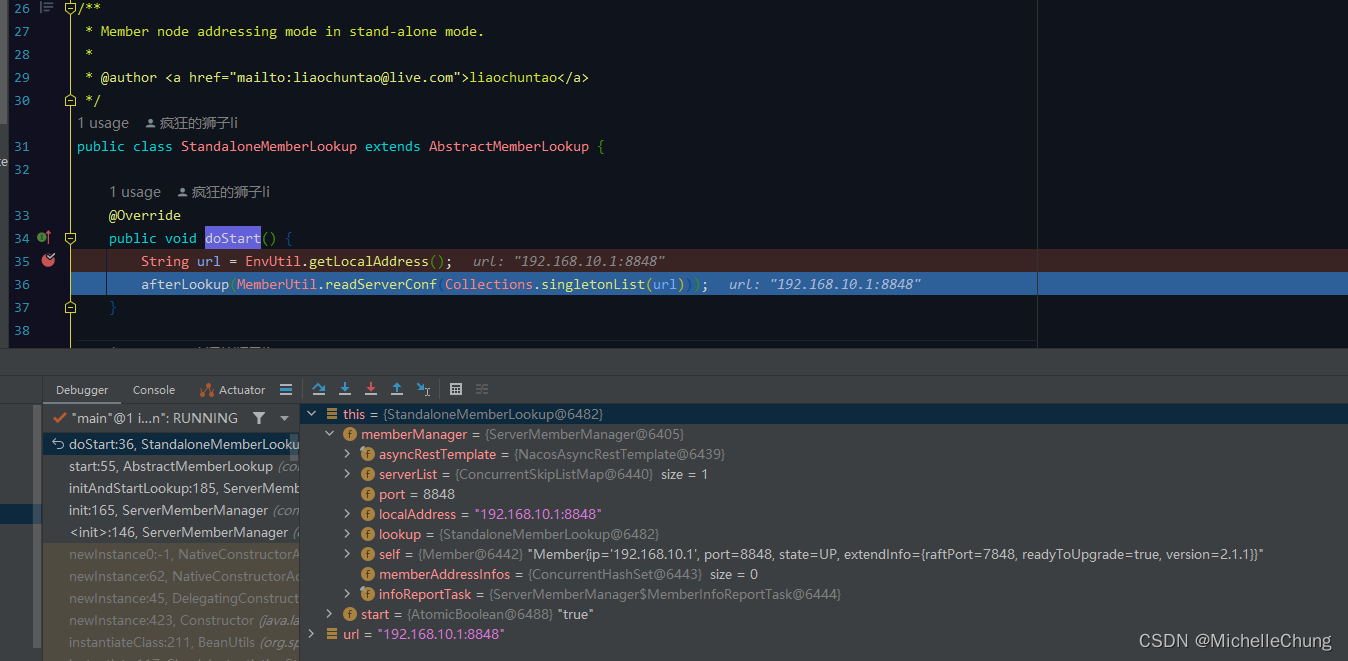Expand the start AtomicBoolean node
The height and width of the screenshot is (661, 1348).
pos(329,614)
